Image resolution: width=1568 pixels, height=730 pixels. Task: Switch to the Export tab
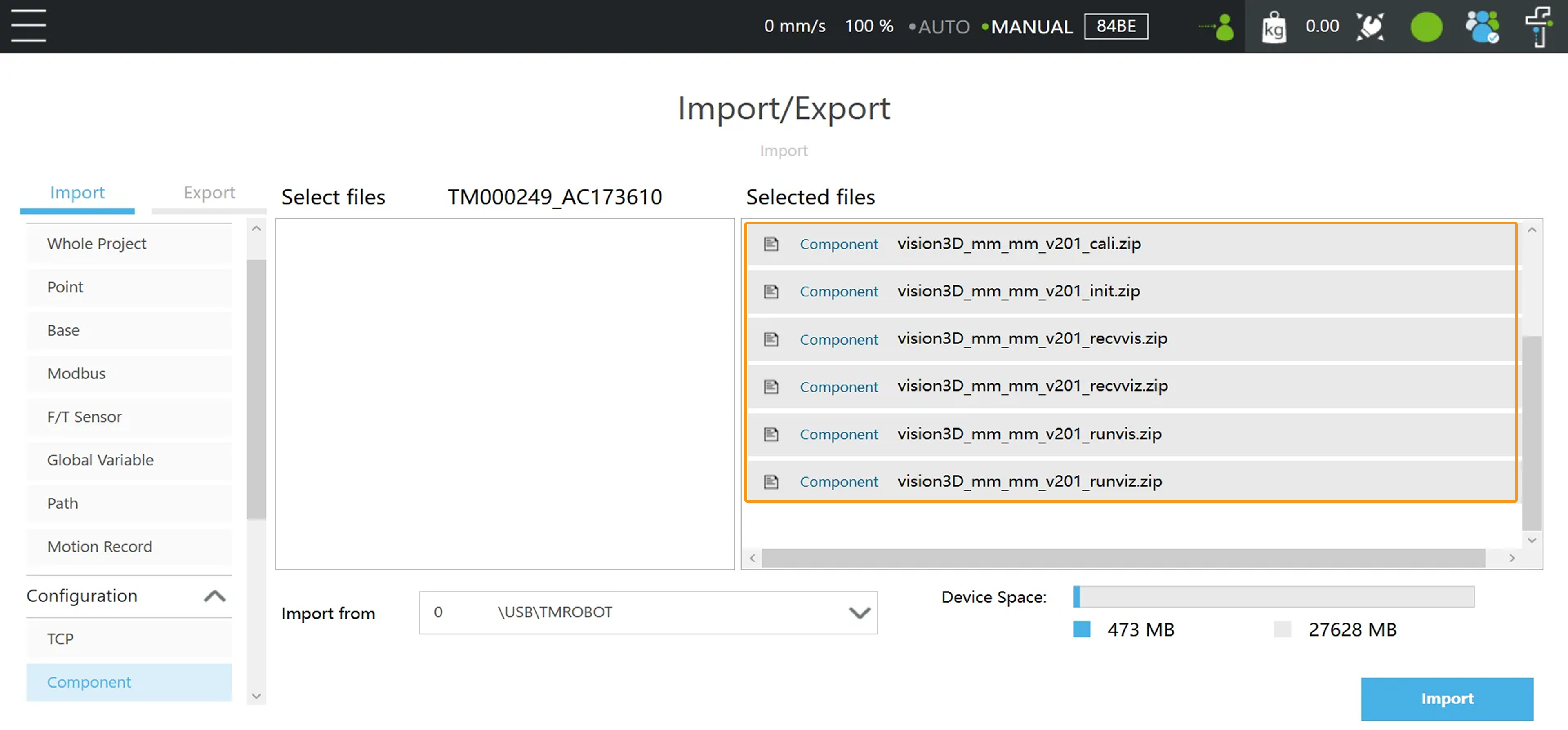209,193
